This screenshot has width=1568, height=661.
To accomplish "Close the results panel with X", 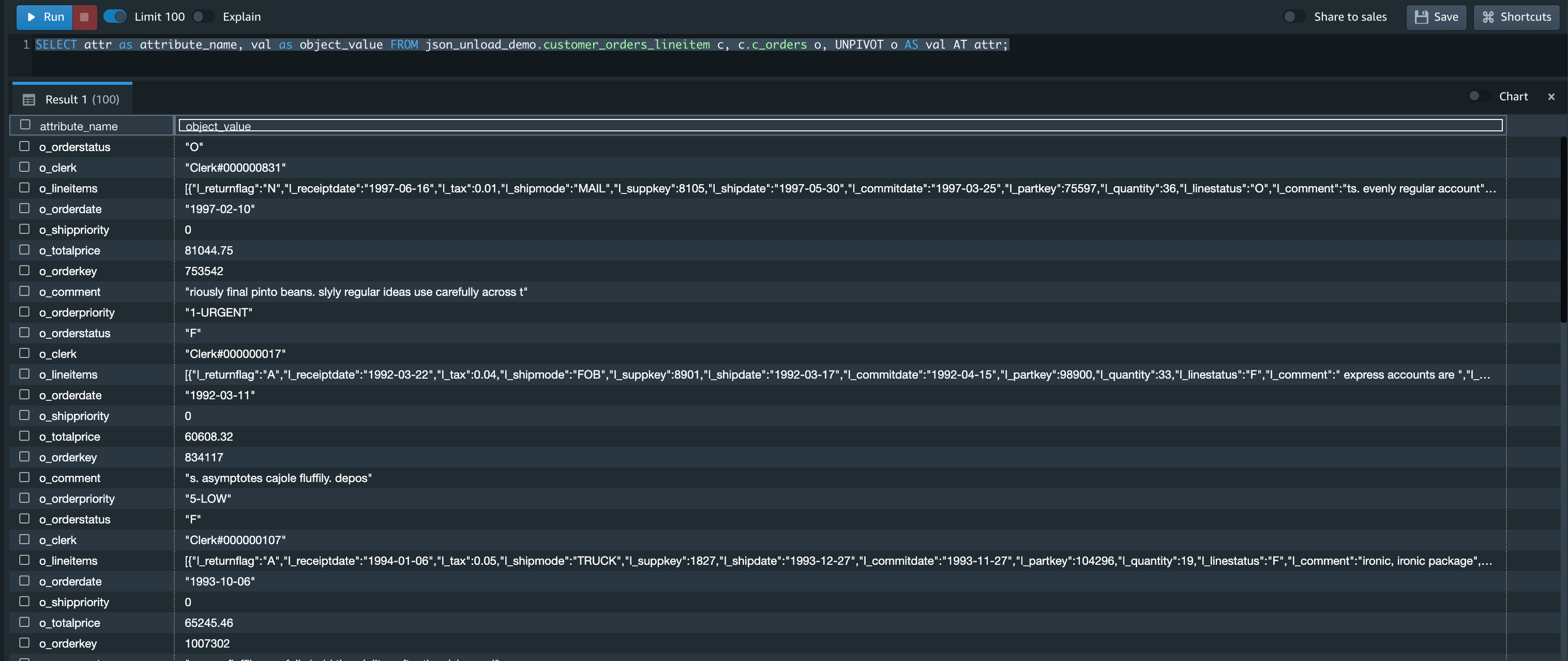I will pos(1550,97).
